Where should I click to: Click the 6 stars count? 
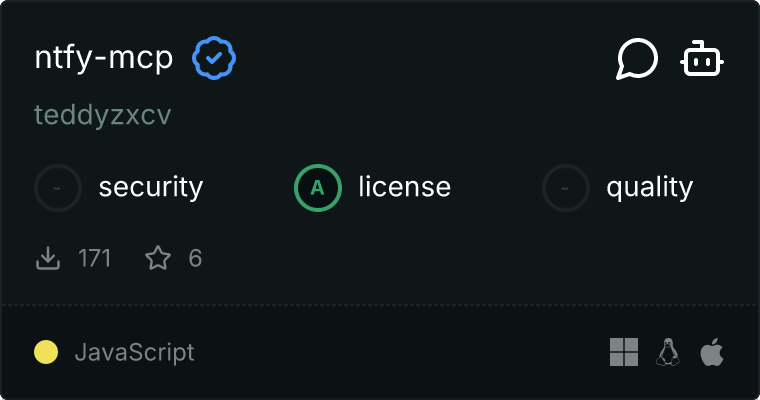tap(195, 259)
